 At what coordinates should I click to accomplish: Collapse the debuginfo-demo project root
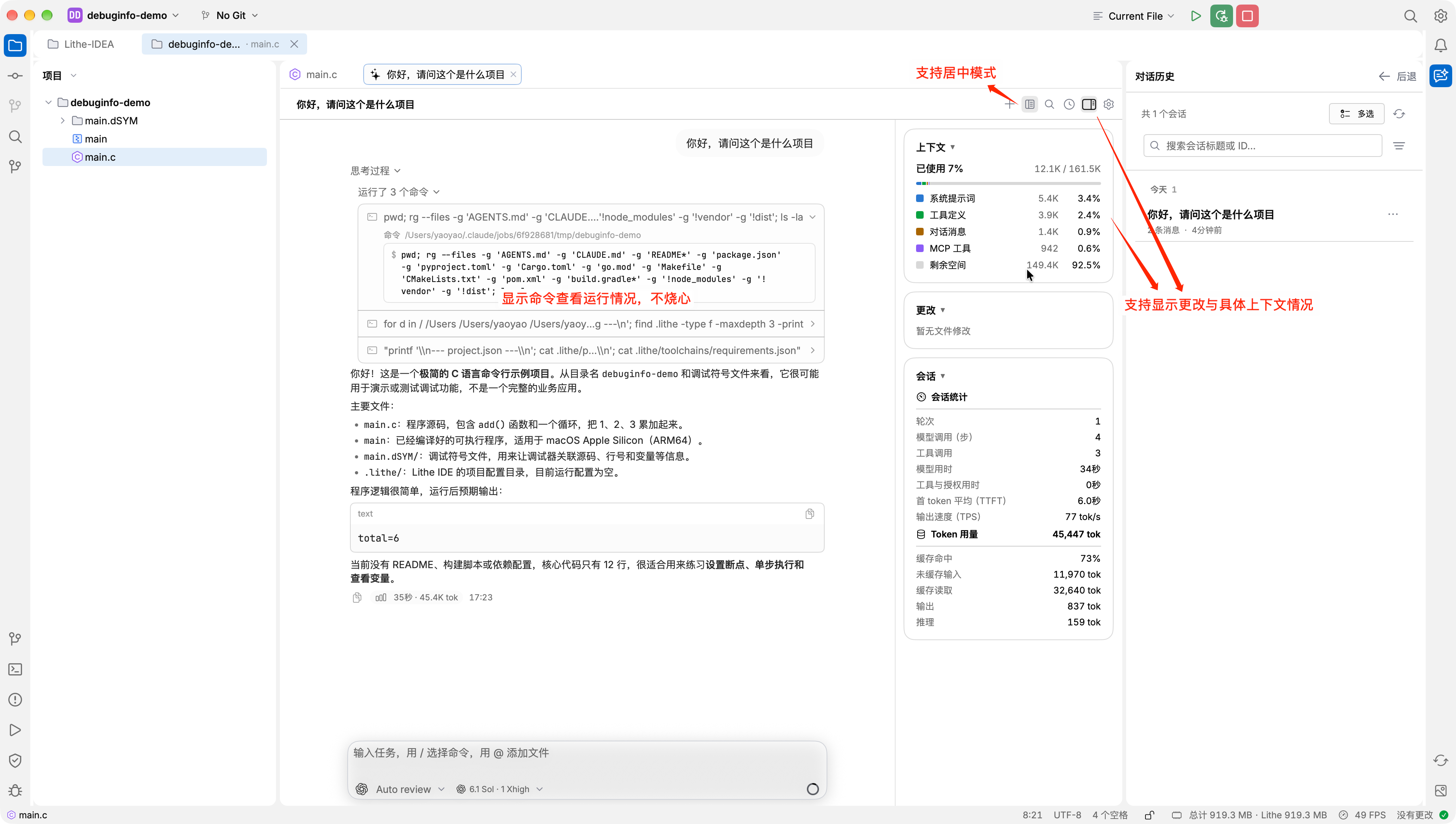48,102
